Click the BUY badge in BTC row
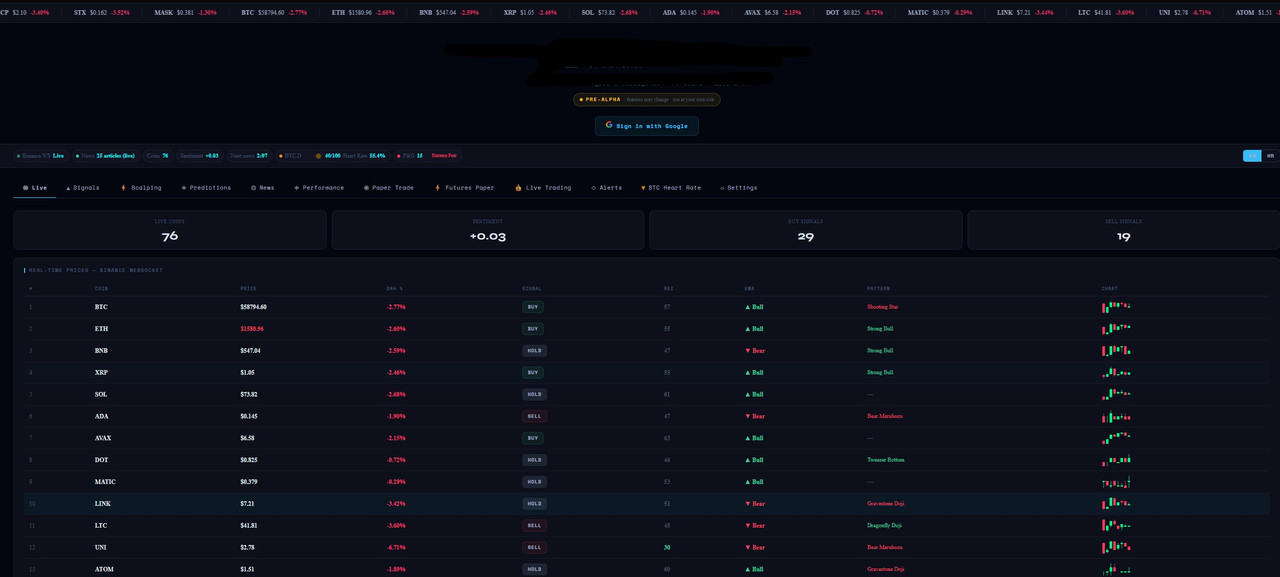Screen dimensions: 1280x577 point(533,307)
